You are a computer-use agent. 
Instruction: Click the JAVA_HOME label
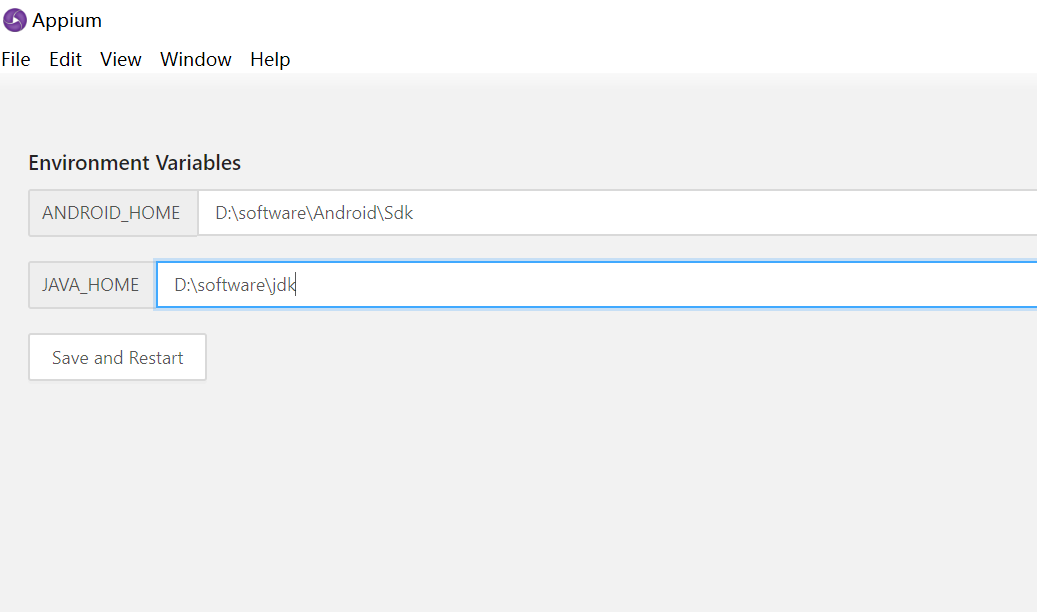pyautogui.click(x=92, y=284)
